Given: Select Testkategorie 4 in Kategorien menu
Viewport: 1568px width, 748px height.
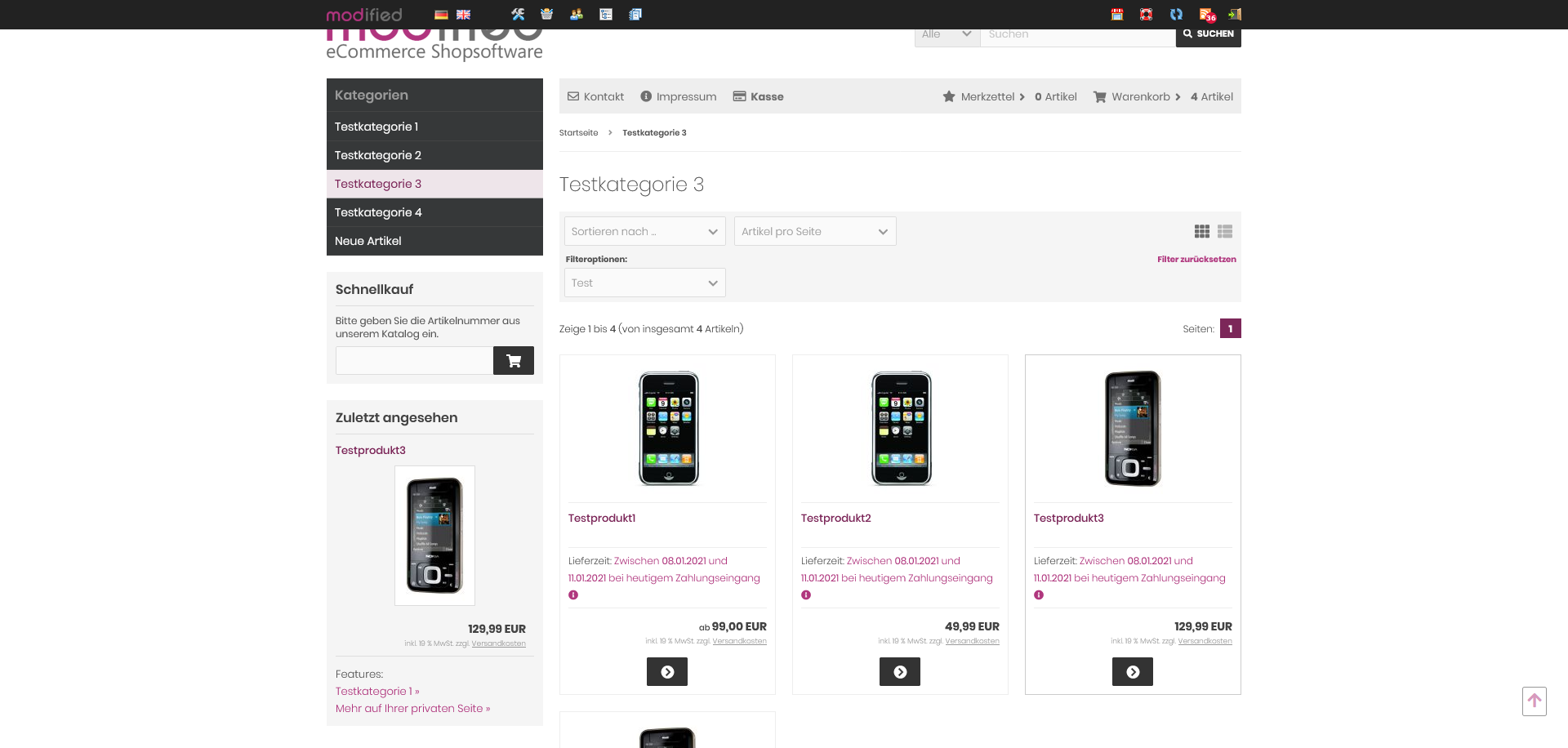Looking at the screenshot, I should tap(434, 212).
